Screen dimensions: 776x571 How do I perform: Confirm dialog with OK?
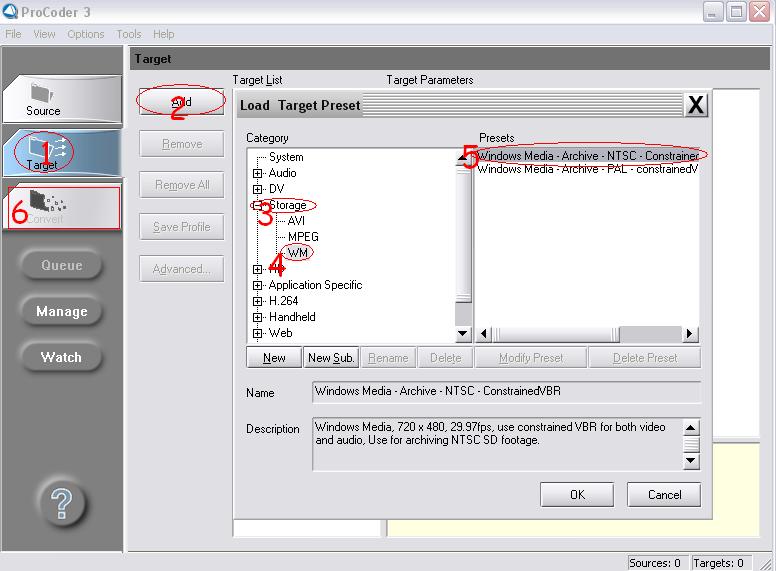(577, 495)
